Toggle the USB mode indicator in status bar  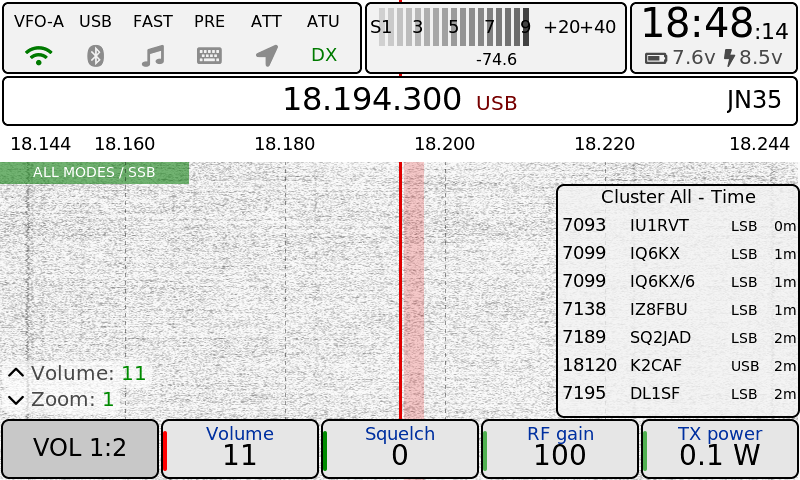point(95,21)
